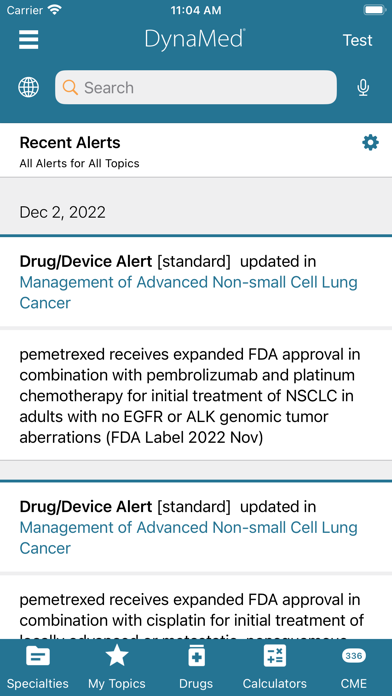Tap the Calculators icon
Viewport: 392px width, 696px height.
click(x=275, y=656)
